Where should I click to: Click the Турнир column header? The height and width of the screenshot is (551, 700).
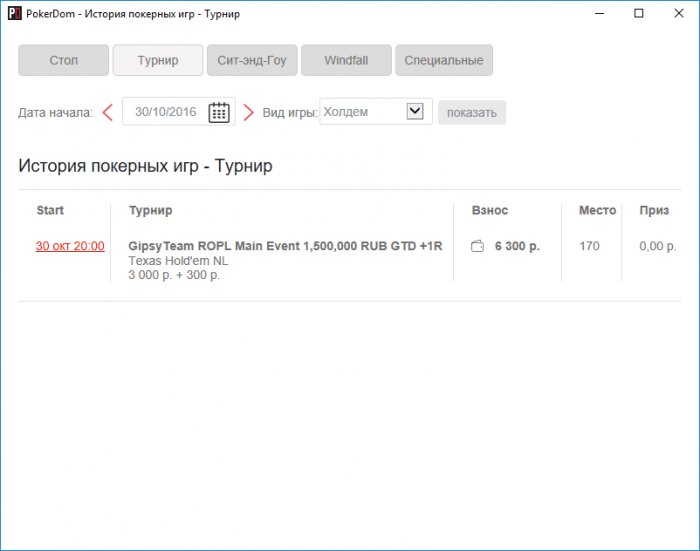150,210
